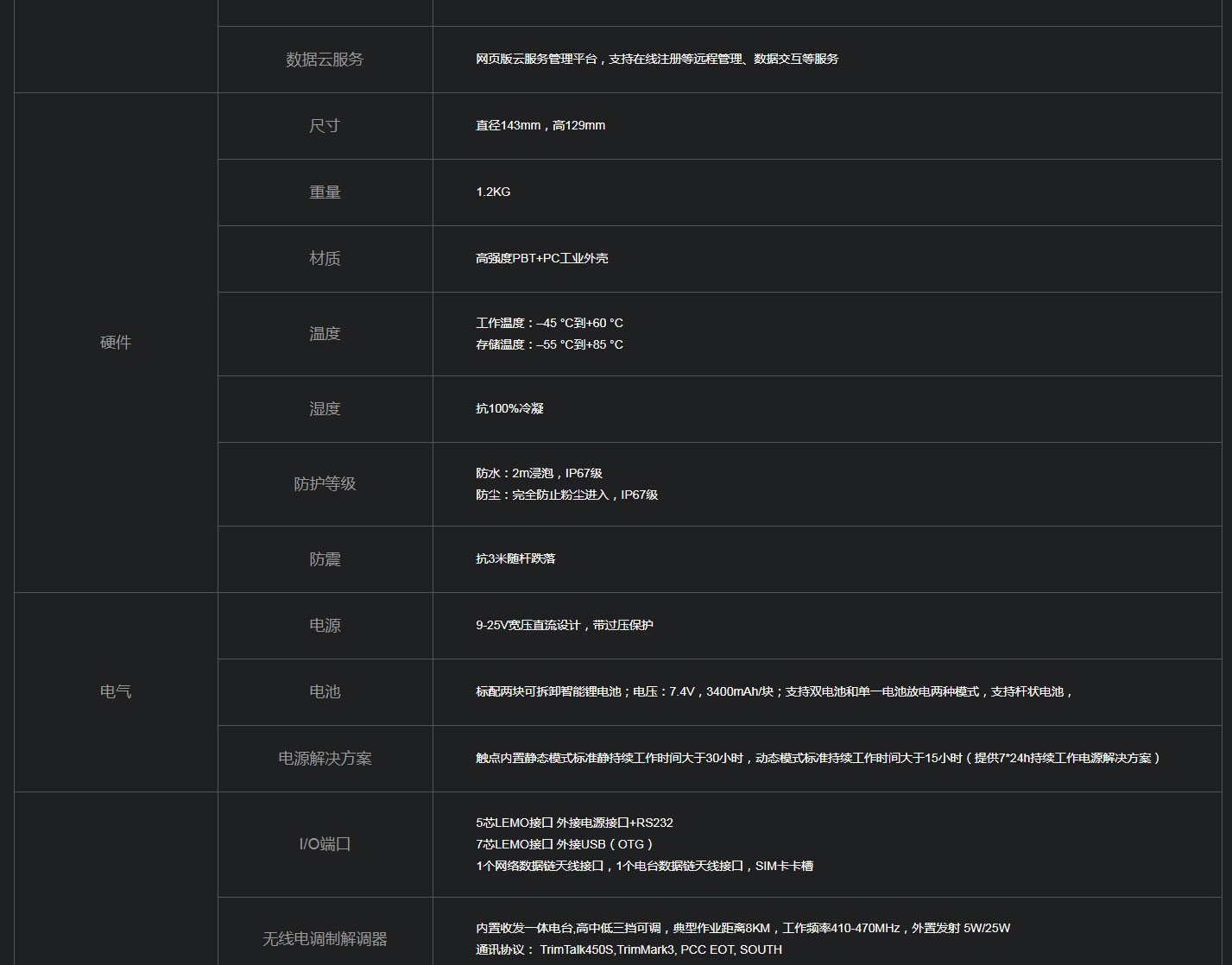
Task: Select the 抗100%冷凝 humidity value
Action: (x=509, y=409)
